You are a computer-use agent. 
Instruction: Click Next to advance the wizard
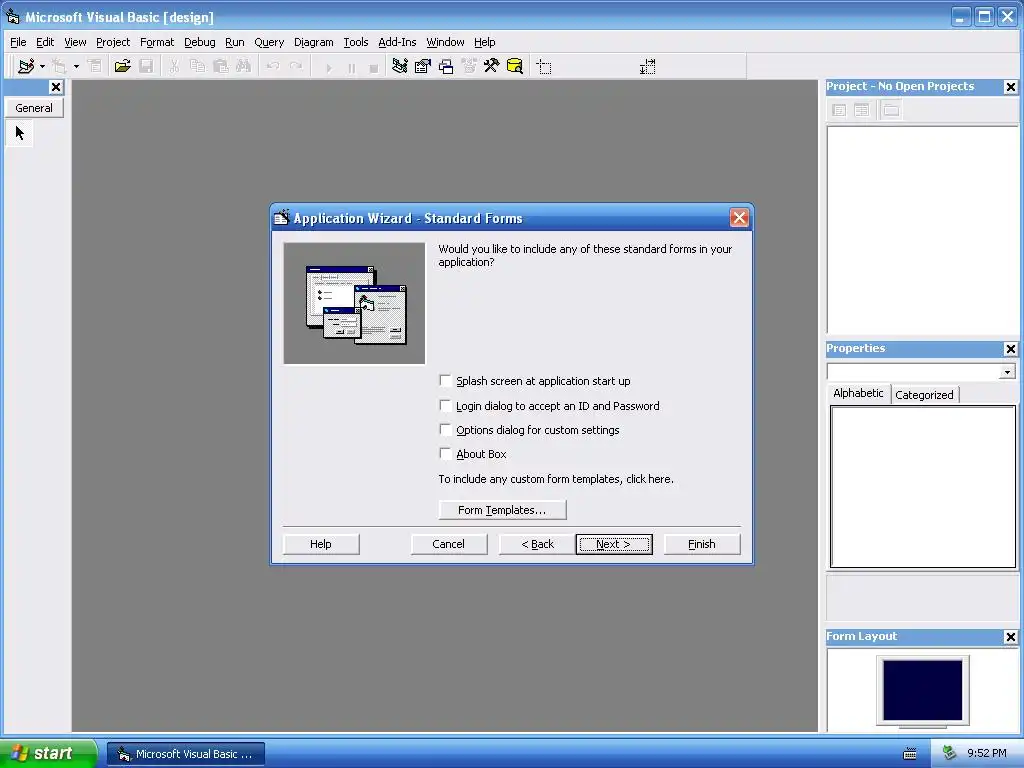[614, 544]
